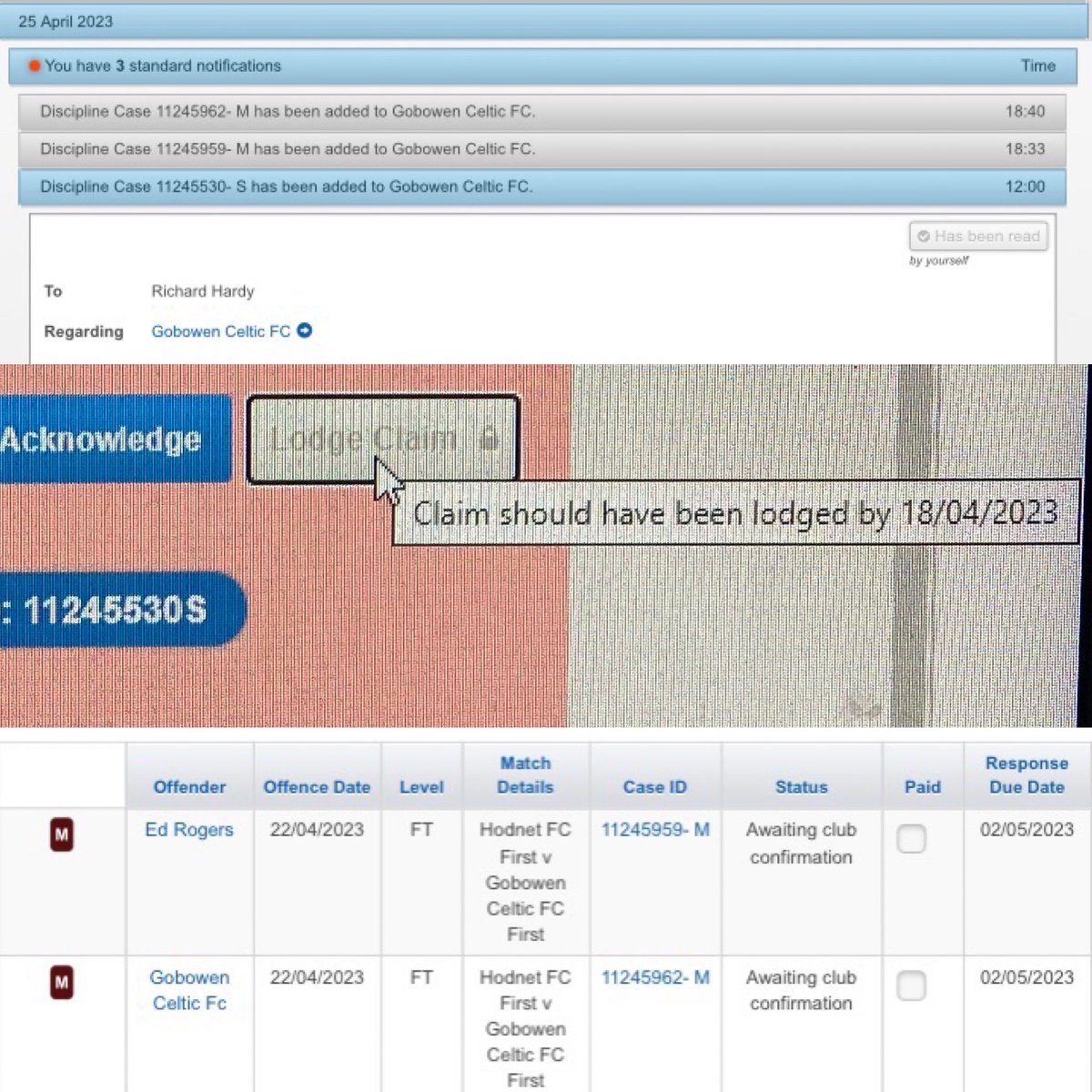The width and height of the screenshot is (1092, 1092).
Task: Click 02/05/2023 due date in Ed Rogers row
Action: pyautogui.click(x=1026, y=830)
